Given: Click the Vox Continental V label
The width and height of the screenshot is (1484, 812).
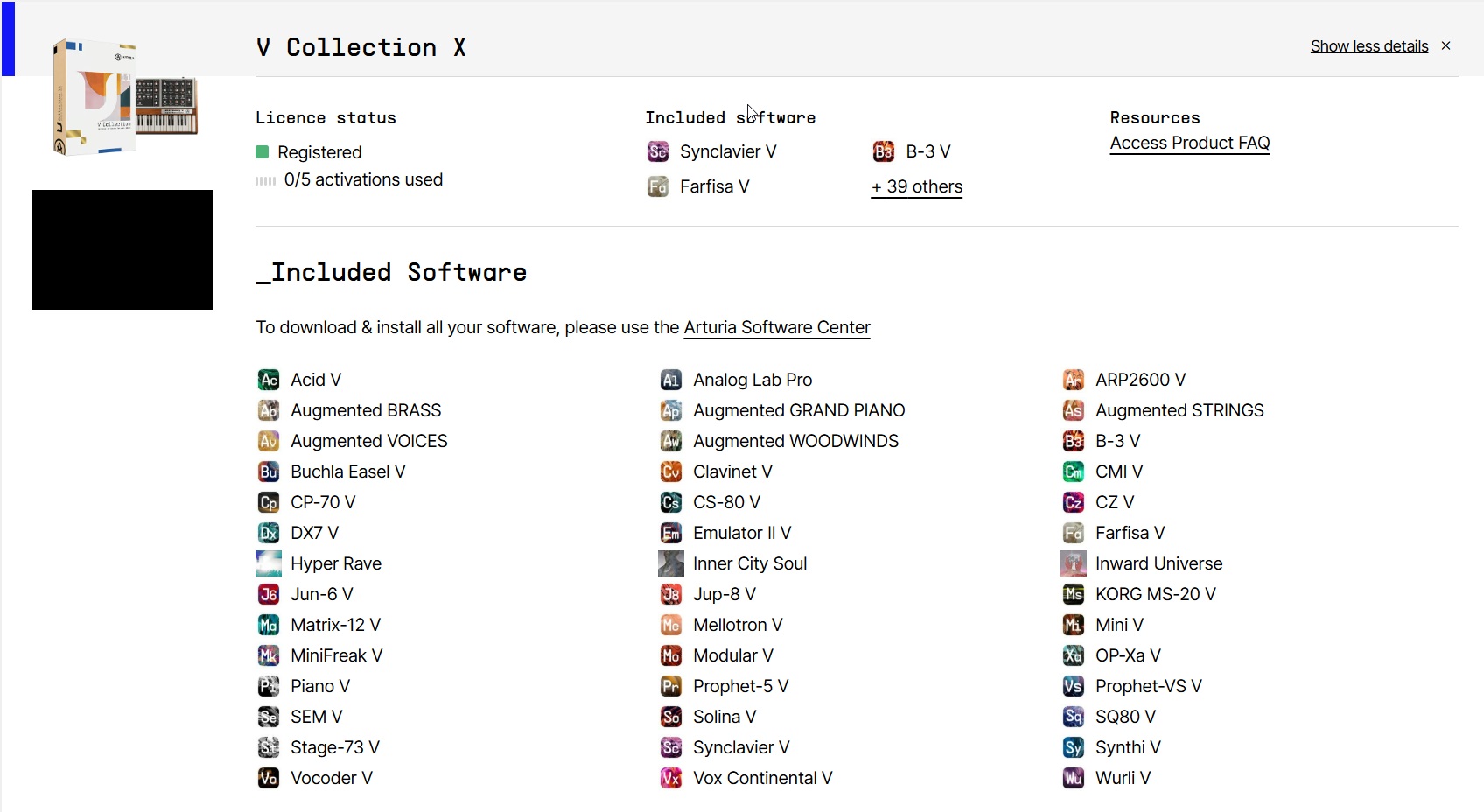Looking at the screenshot, I should point(763,778).
